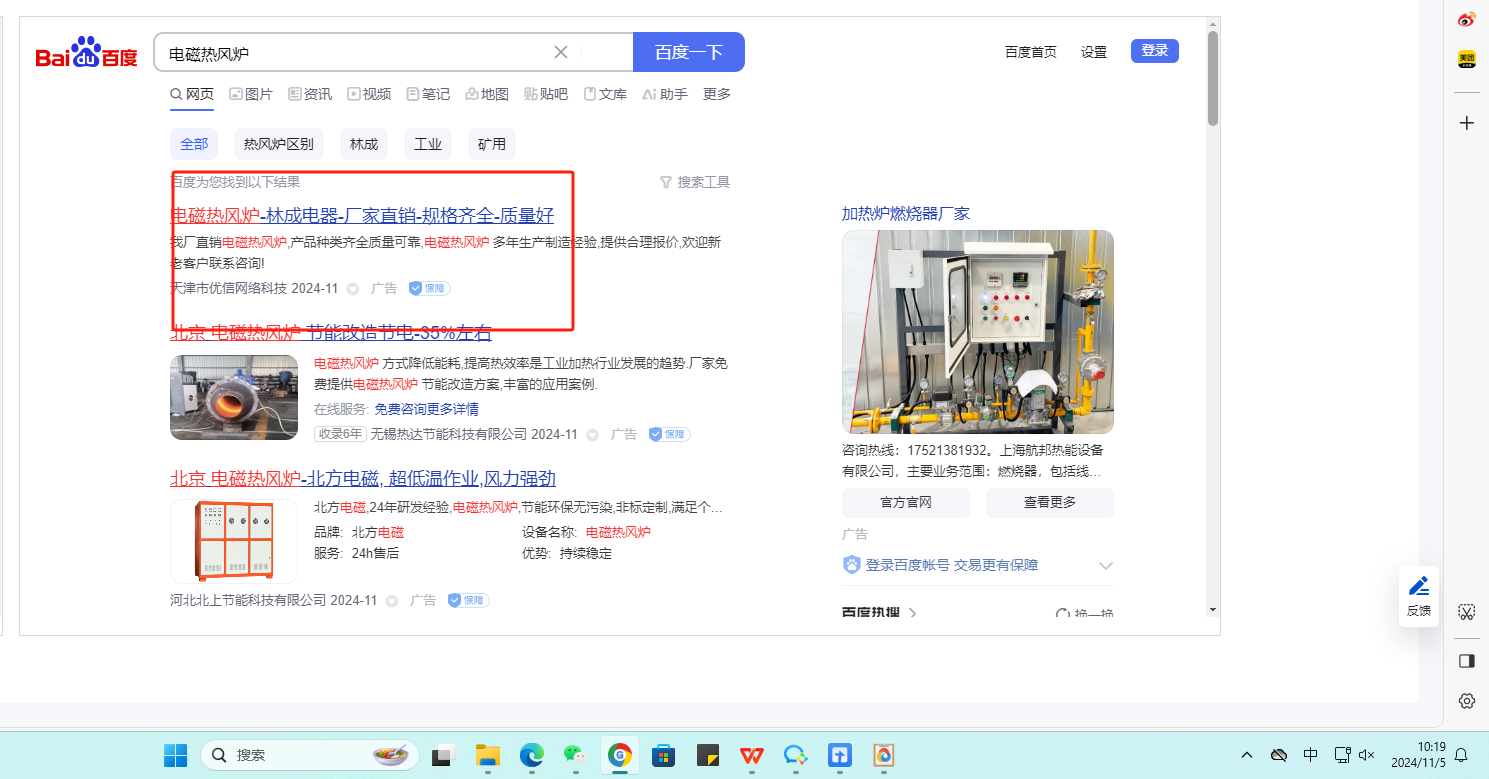This screenshot has height=779, width=1489.
Task: Expand arrow next to 天津市优信网络科技 2024-11
Action: [353, 289]
